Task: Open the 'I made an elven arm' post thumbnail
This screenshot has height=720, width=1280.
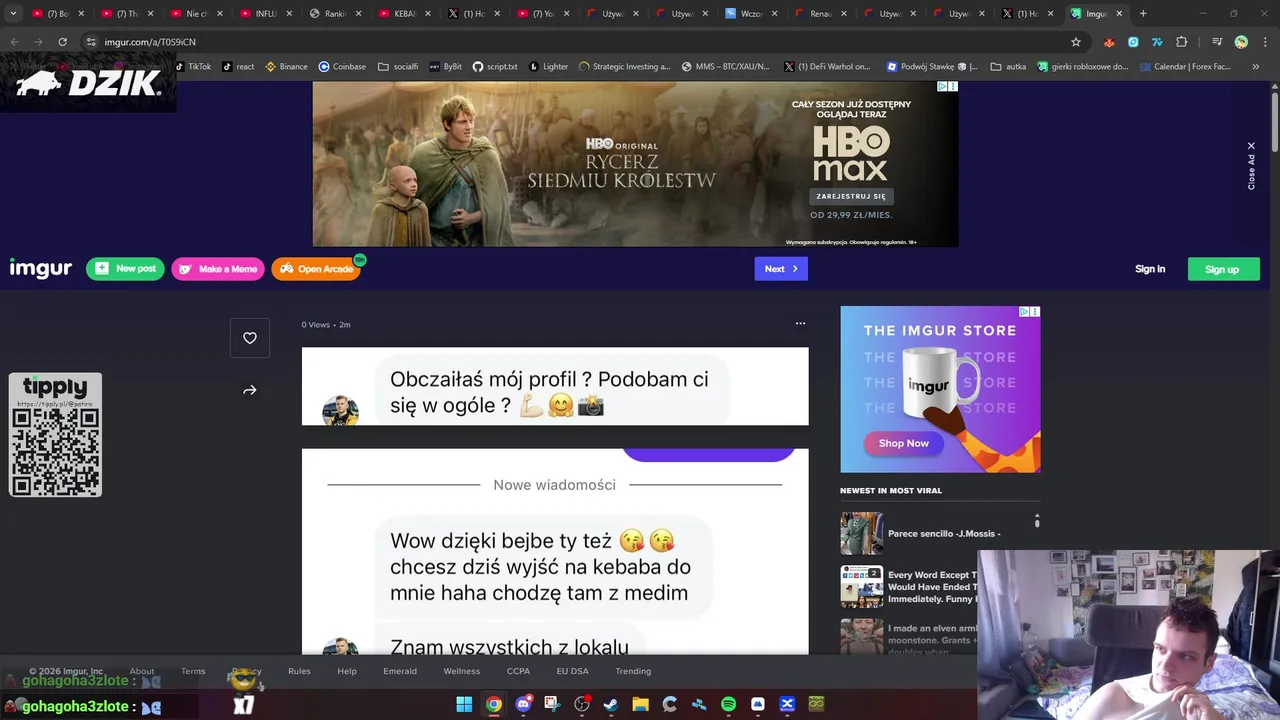Action: click(861, 636)
